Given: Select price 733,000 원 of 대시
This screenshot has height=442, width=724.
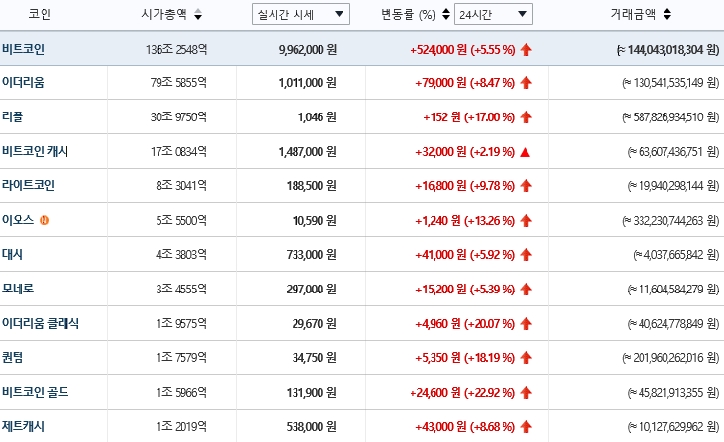Looking at the screenshot, I should point(312,255).
